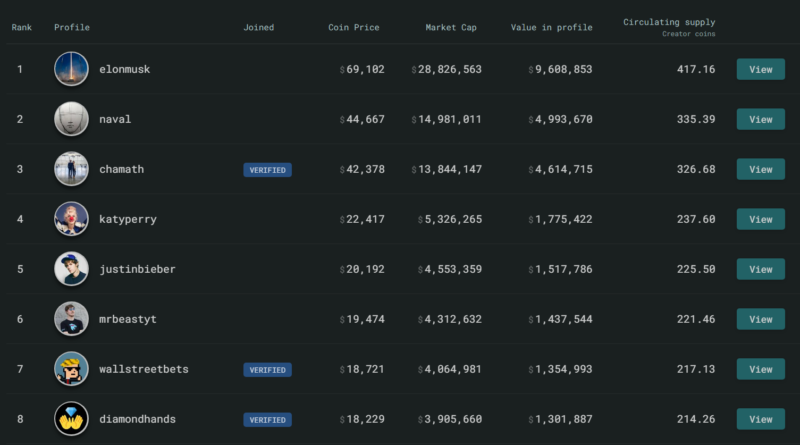The width and height of the screenshot is (800, 445).
Task: View elonmusk's profile
Action: [761, 69]
